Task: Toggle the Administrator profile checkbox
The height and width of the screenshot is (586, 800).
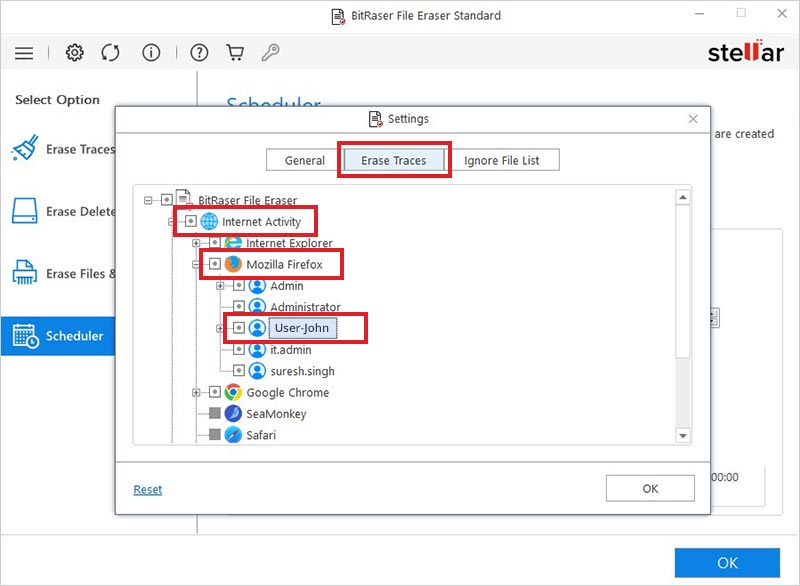Action: 239,306
